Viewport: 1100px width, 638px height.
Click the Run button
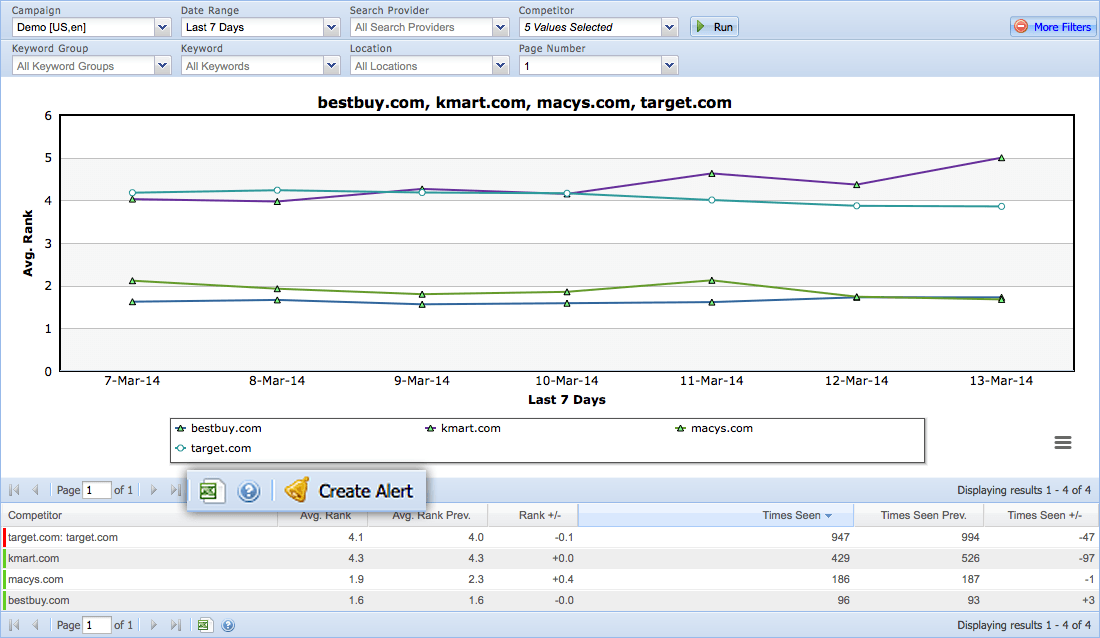713,27
